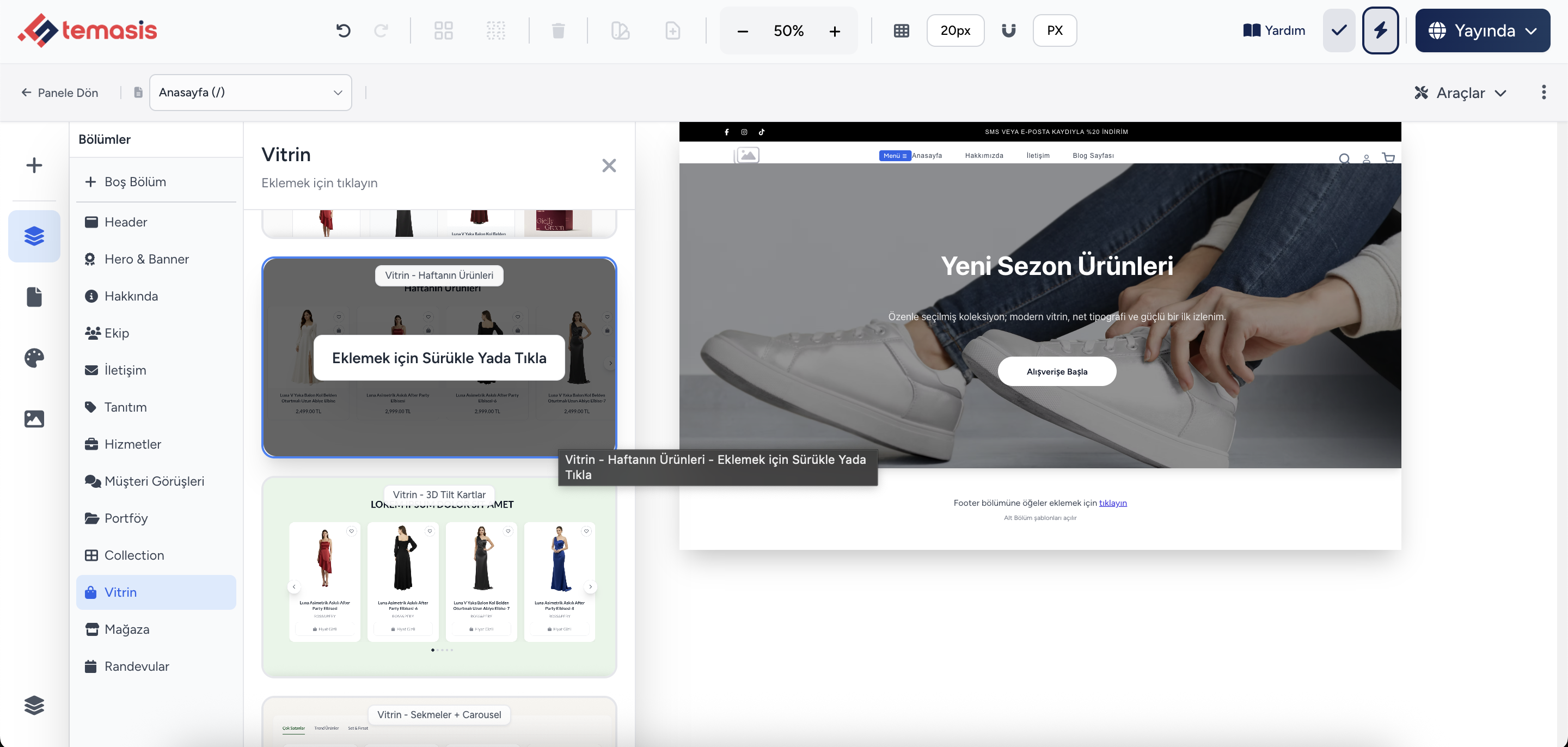Click the page edit icon in toolbar
1568x747 pixels.
click(x=620, y=30)
